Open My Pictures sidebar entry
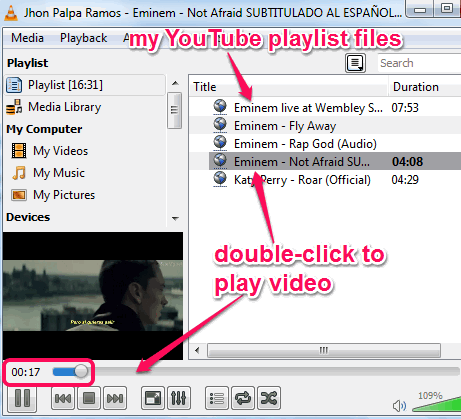This screenshot has height=419, width=461. click(x=64, y=195)
